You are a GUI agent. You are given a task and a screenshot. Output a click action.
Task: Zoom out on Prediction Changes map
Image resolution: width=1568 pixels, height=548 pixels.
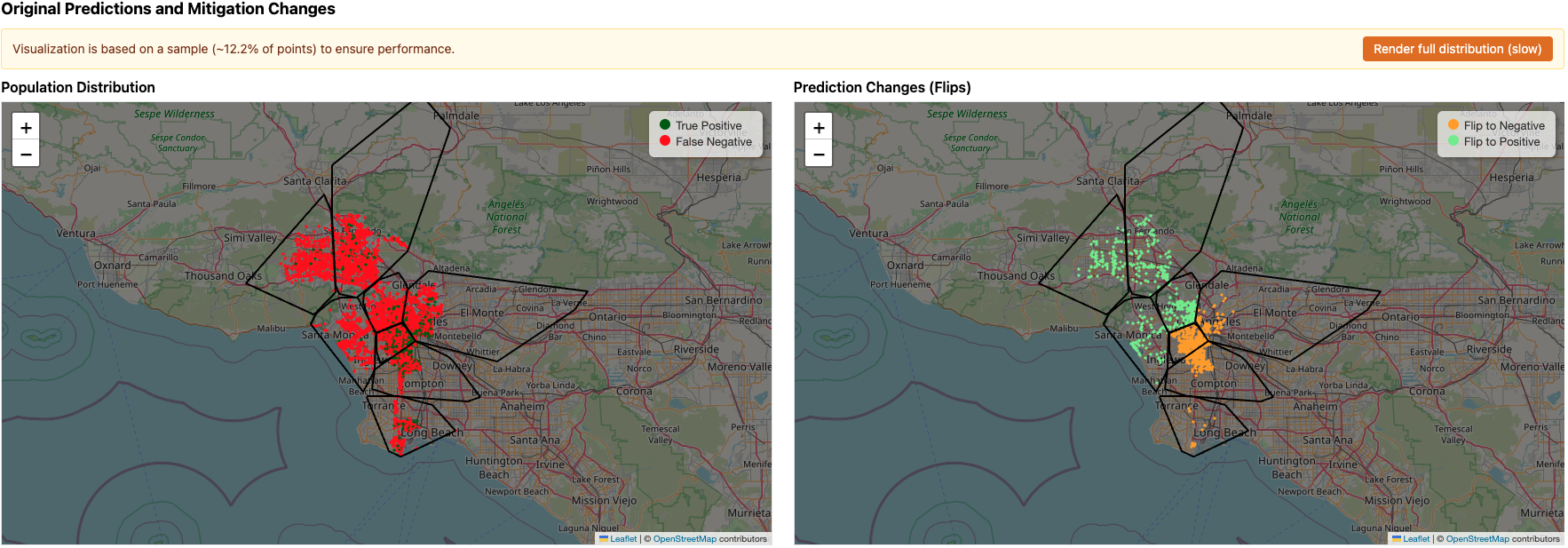click(819, 154)
